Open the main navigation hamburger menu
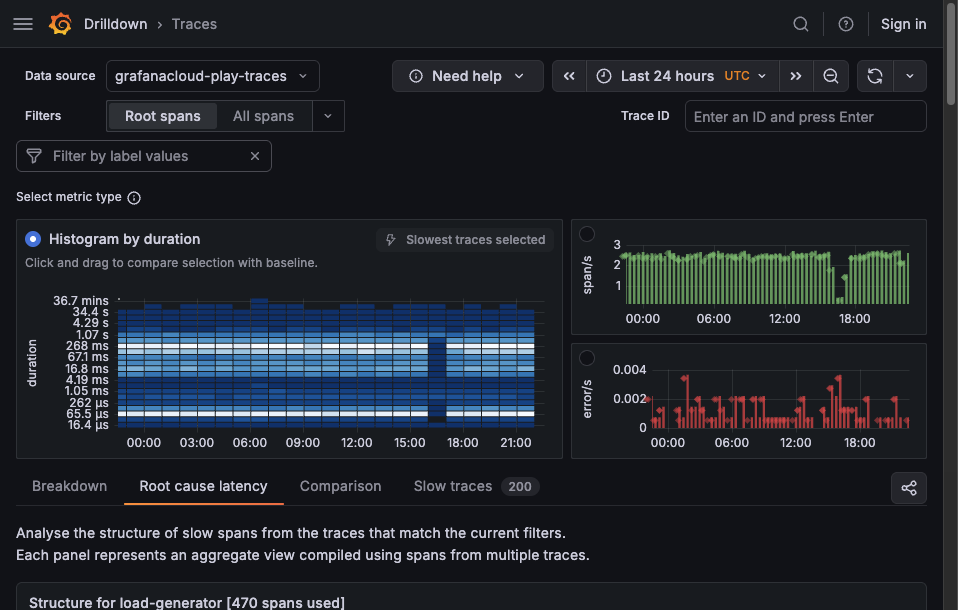 22,23
